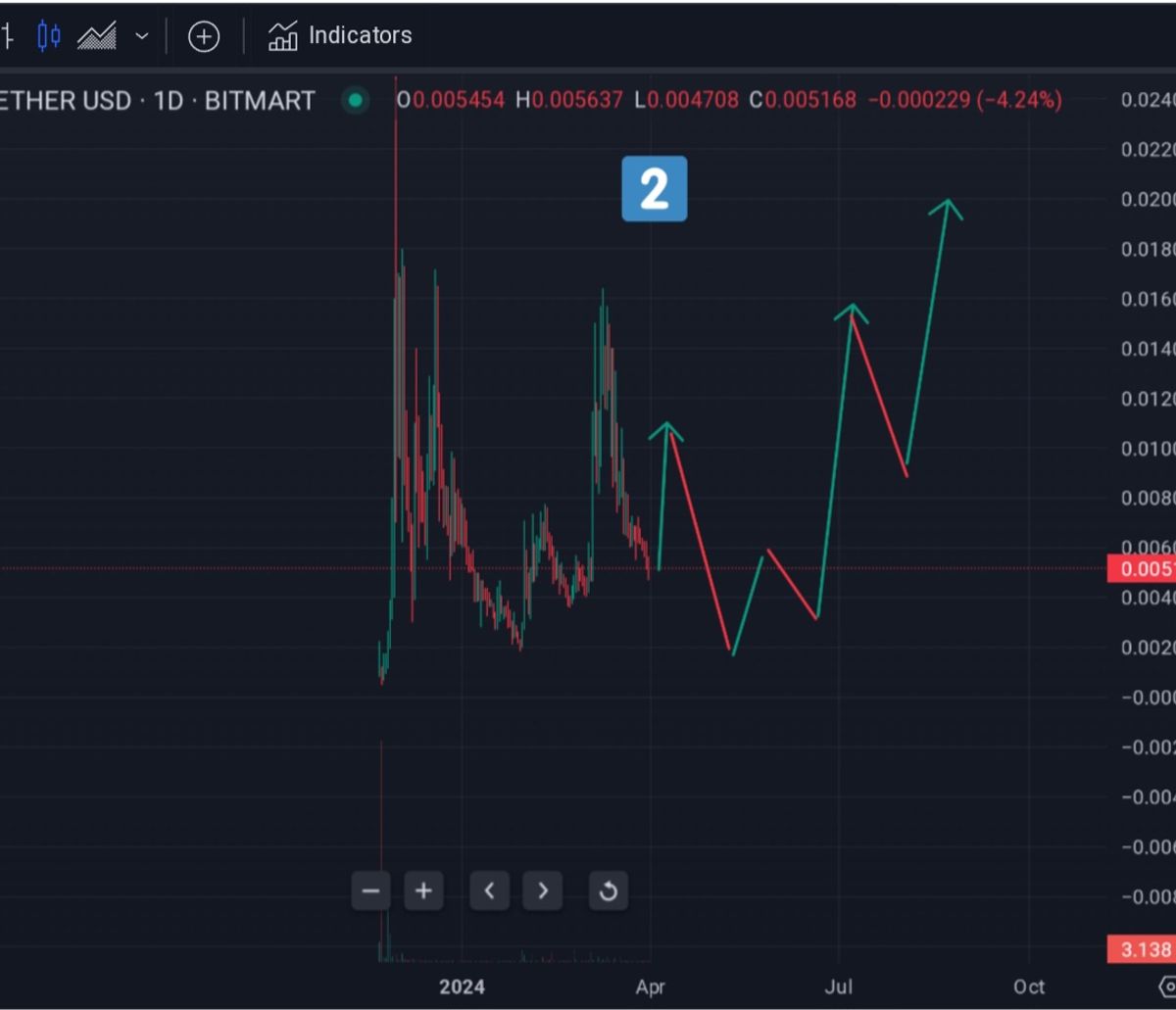Switch to the area chart style icon
The image size is (1176, 1010).
tap(97, 36)
